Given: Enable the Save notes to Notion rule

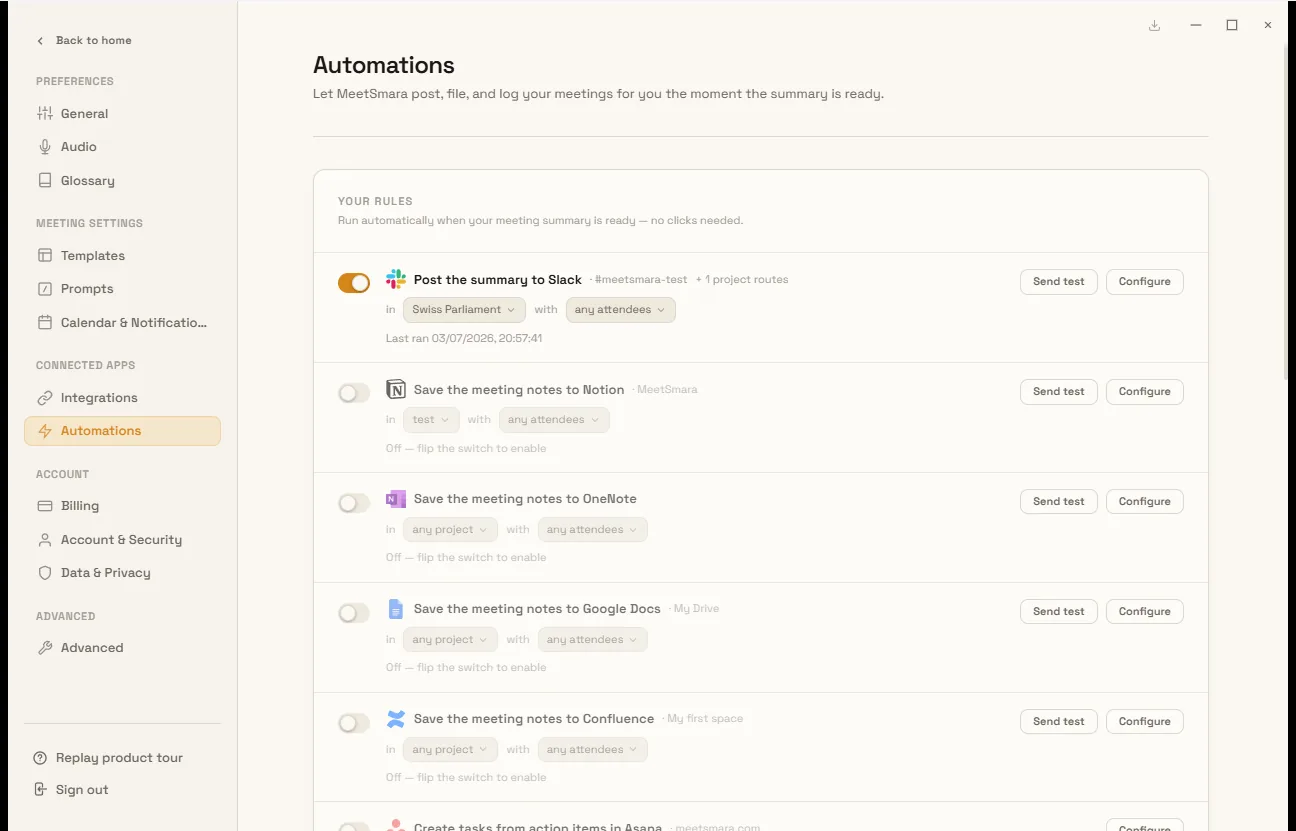Looking at the screenshot, I should coord(354,393).
